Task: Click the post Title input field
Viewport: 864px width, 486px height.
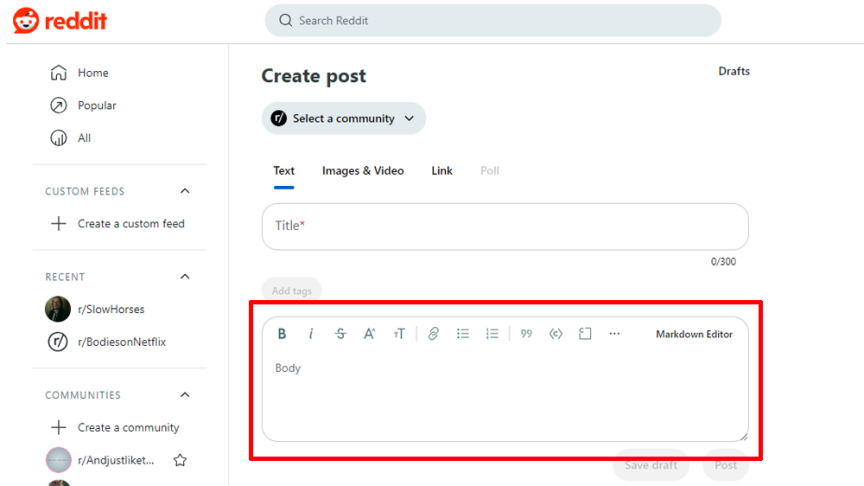Action: 505,226
